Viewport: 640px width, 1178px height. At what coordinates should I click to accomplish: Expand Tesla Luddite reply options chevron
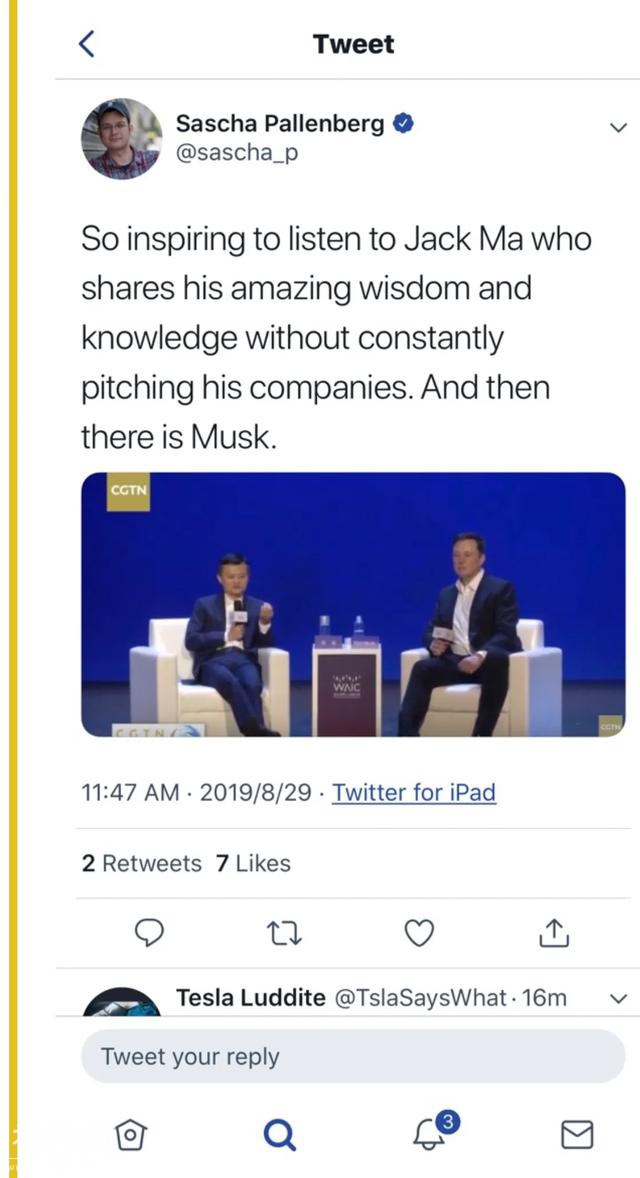(x=618, y=998)
